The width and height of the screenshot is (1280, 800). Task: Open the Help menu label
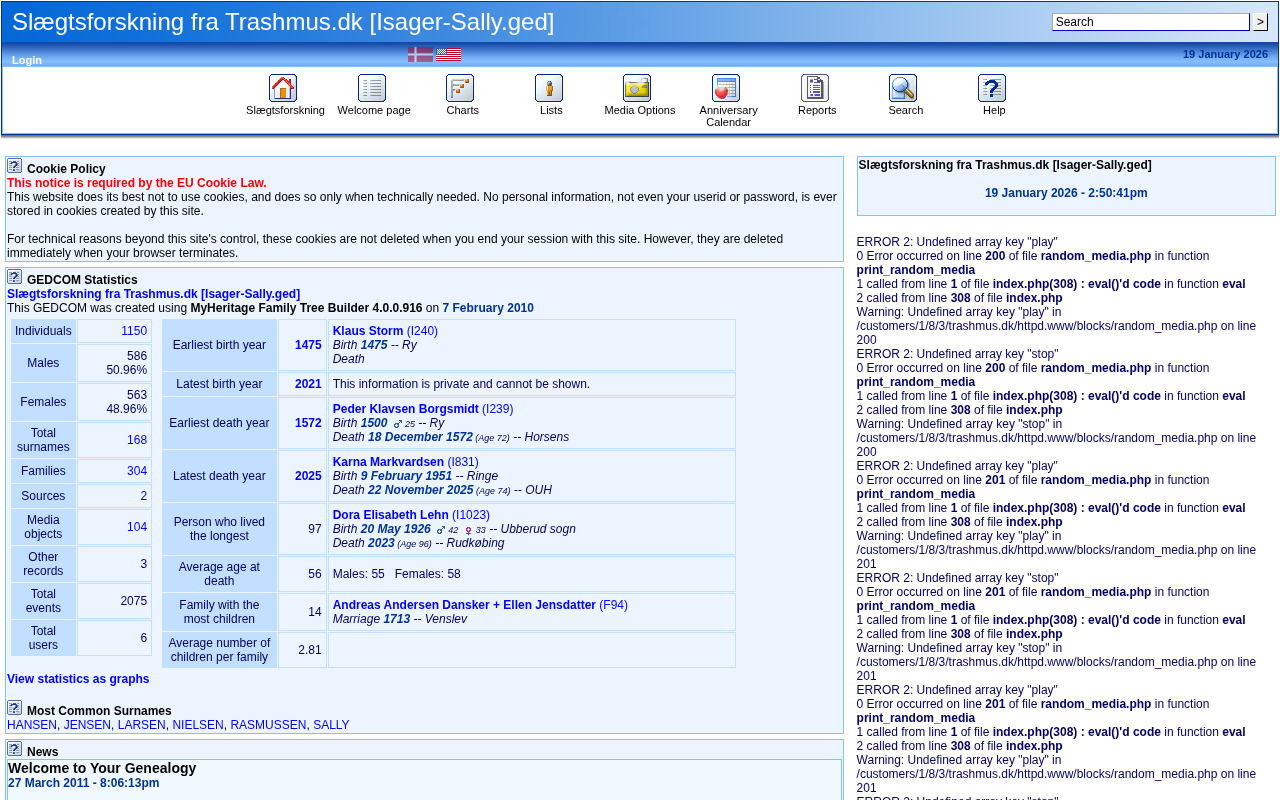[x=994, y=110]
